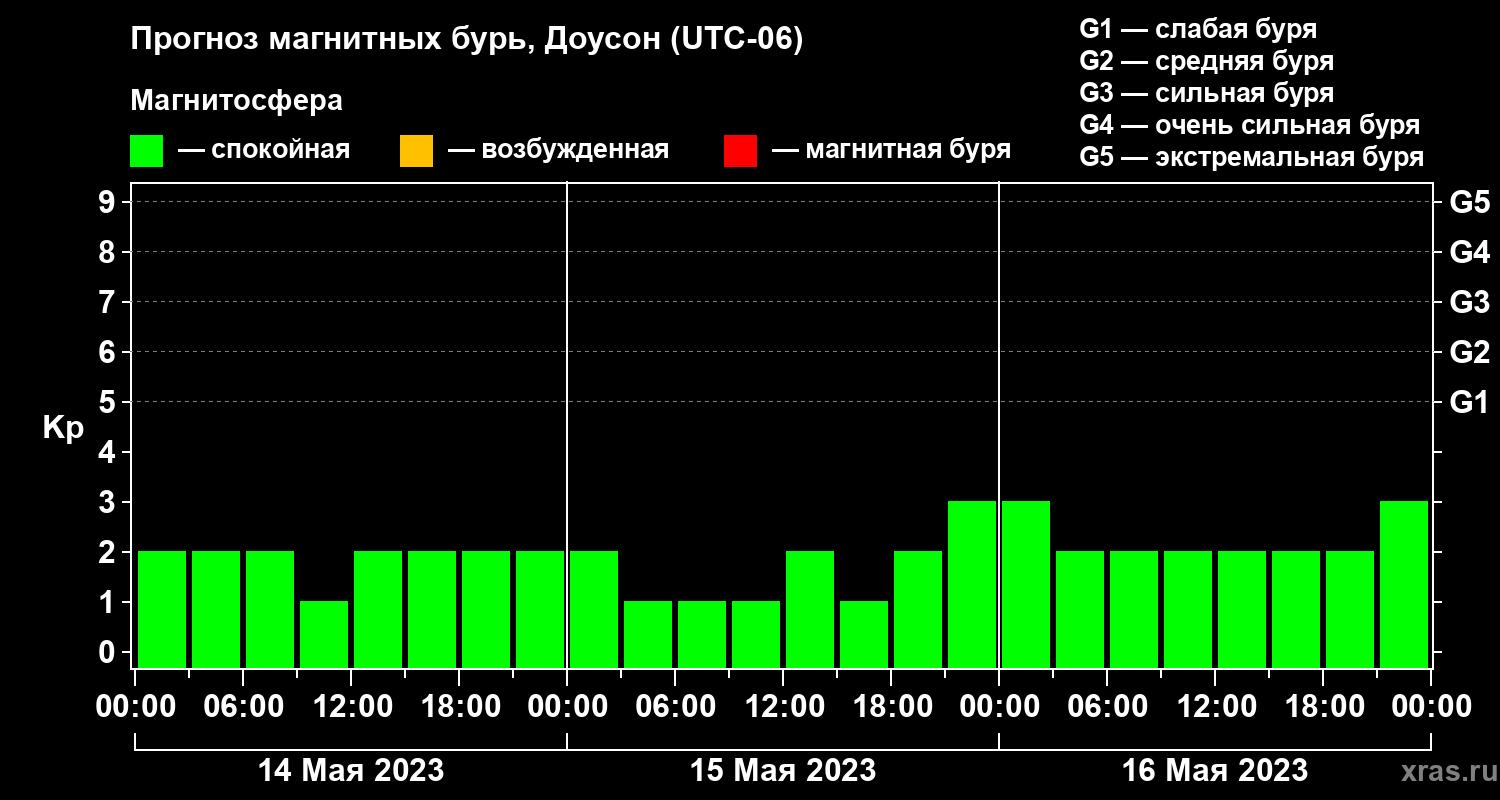Screen dimensions: 1500x800
Task: Click the 15 May 00:00–03:00 bar
Action: point(594,609)
